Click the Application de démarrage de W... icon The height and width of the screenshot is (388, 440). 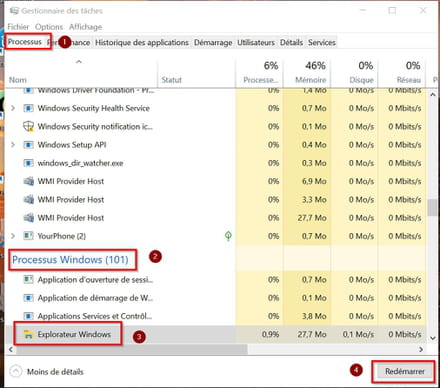tap(28, 298)
